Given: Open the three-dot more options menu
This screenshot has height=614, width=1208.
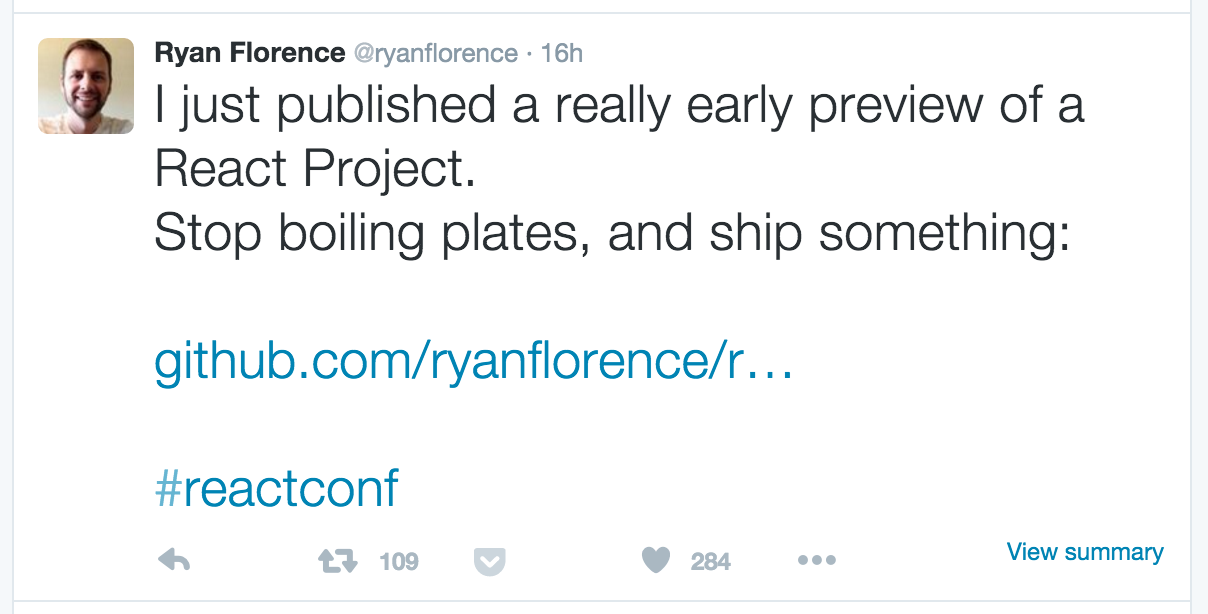Looking at the screenshot, I should (x=816, y=561).
